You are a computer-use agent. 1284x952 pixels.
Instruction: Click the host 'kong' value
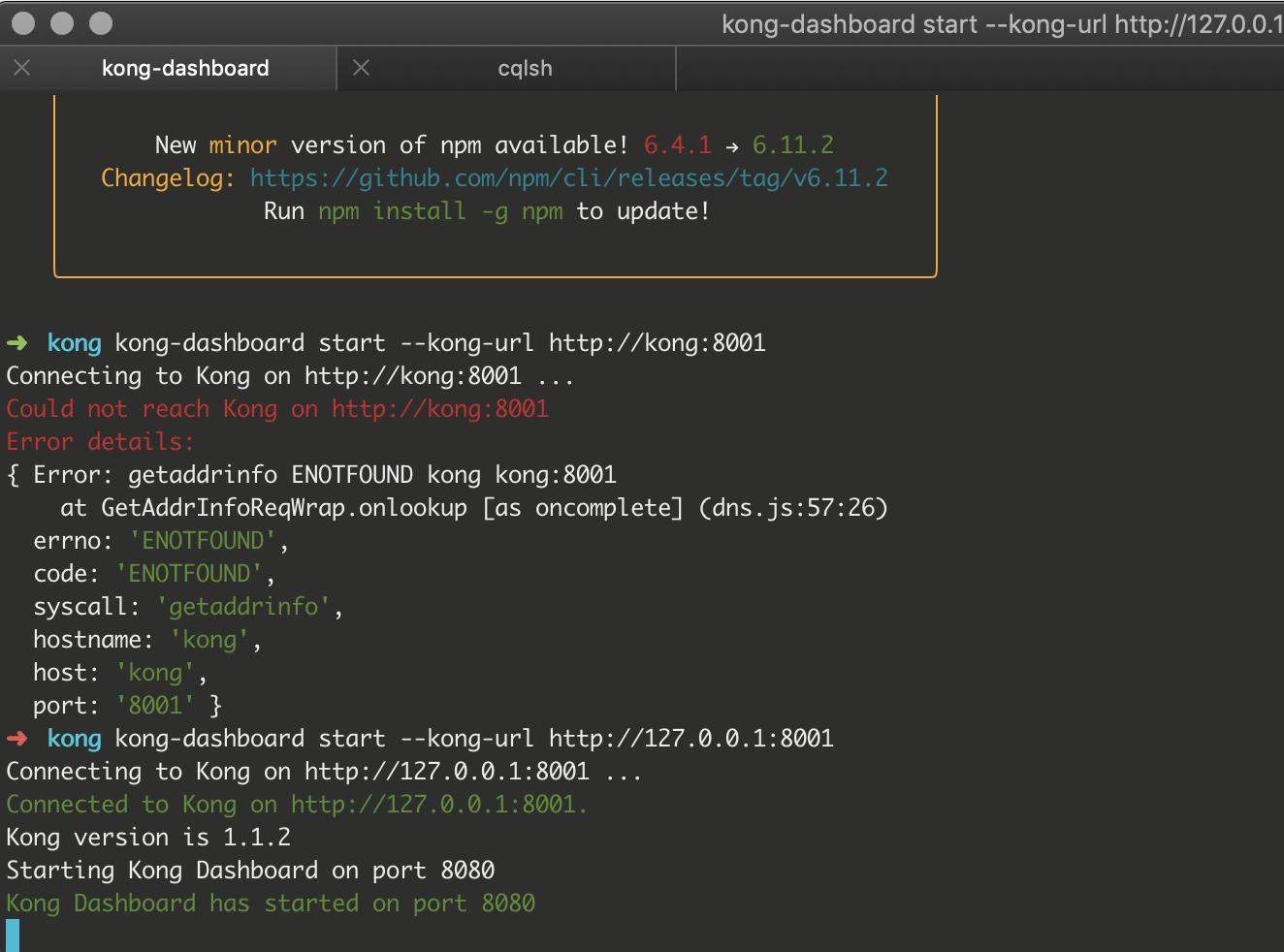tap(155, 673)
